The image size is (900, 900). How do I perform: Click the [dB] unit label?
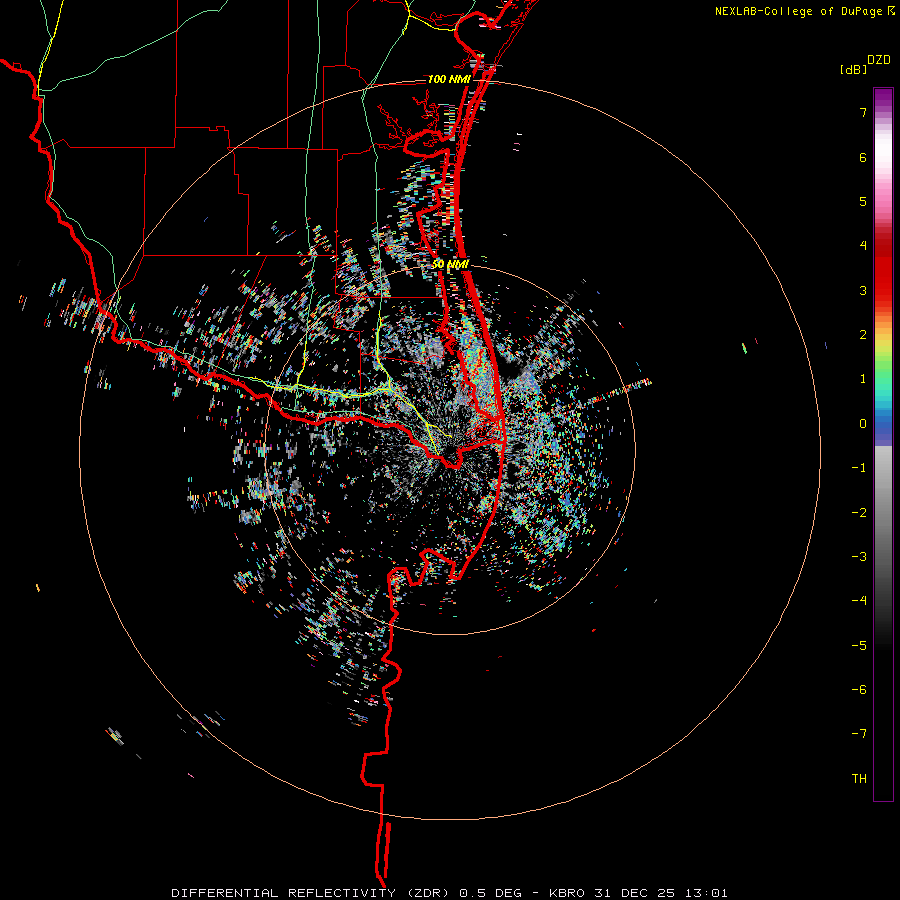point(854,70)
